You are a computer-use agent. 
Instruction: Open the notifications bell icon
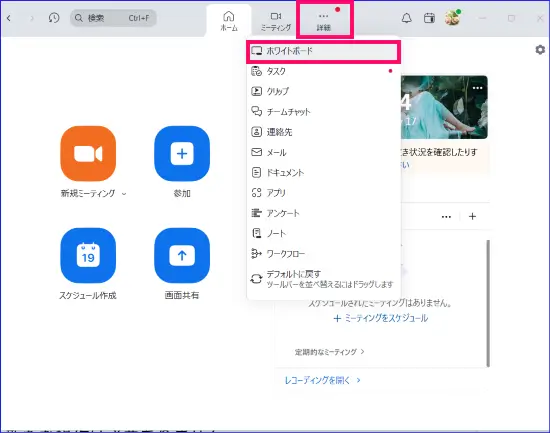pyautogui.click(x=407, y=18)
